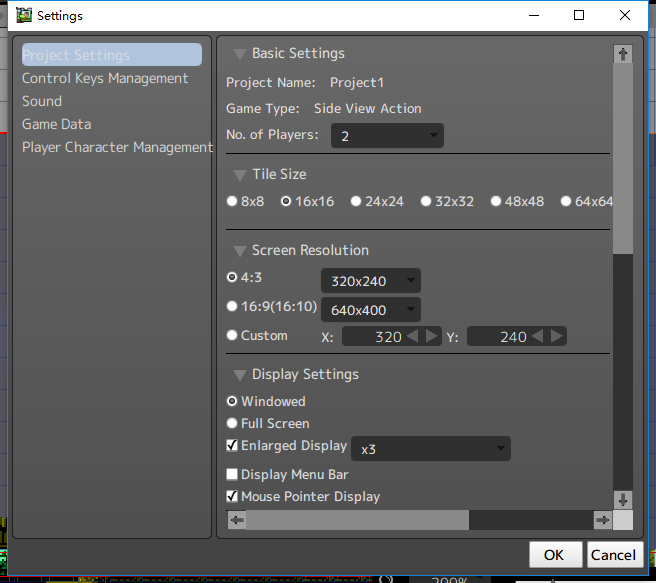Image resolution: width=656 pixels, height=583 pixels.
Task: Click the horizontal scrollbar right arrow
Action: (x=602, y=520)
